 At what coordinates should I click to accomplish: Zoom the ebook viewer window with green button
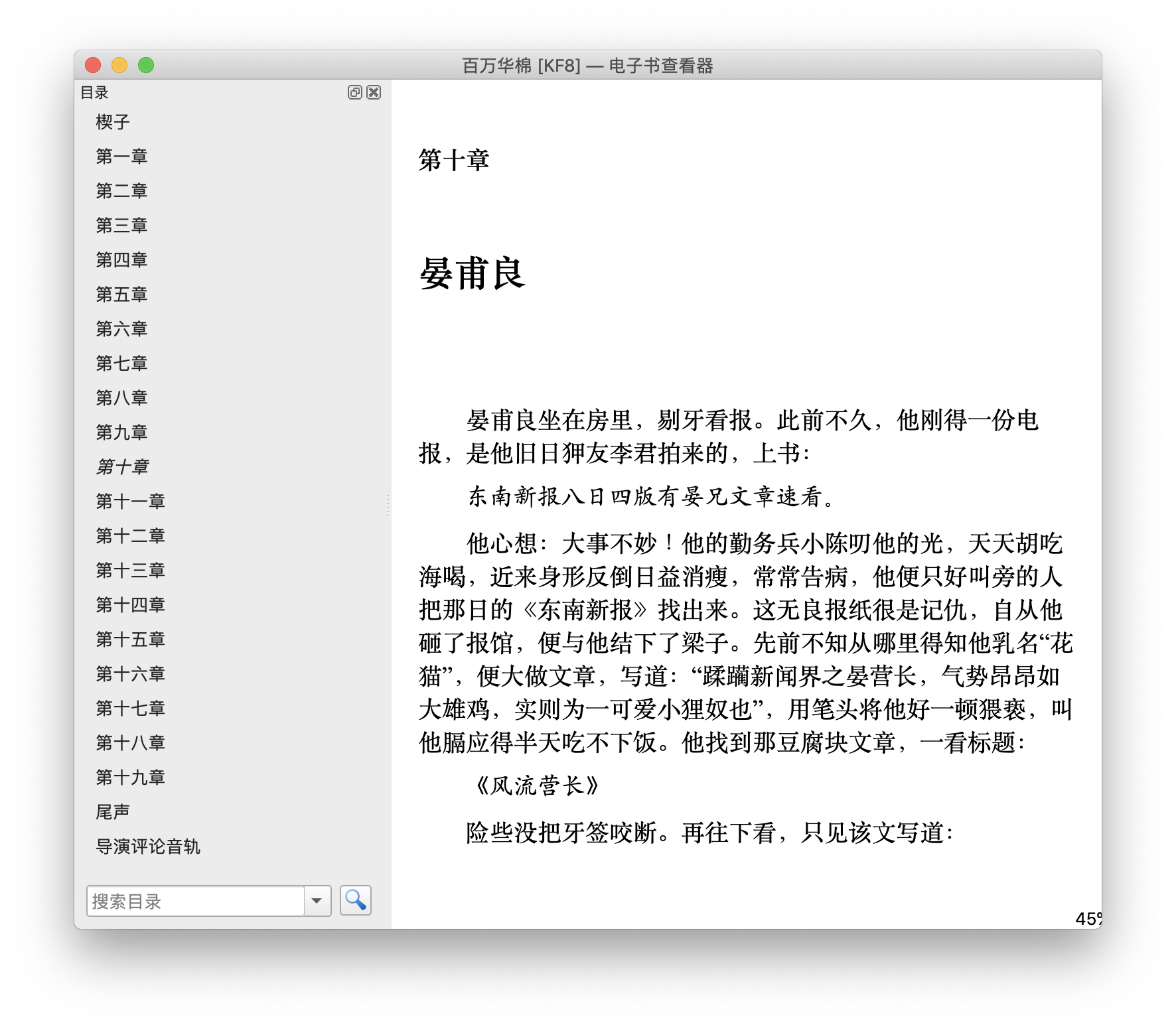(146, 65)
